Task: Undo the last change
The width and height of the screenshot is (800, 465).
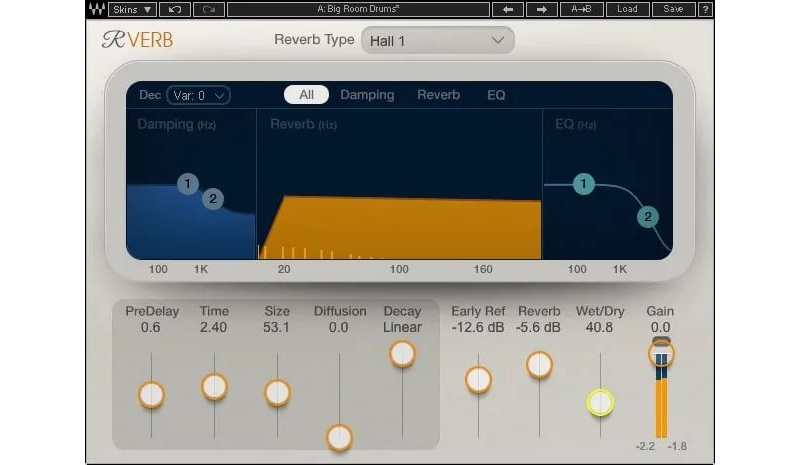Action: point(175,9)
